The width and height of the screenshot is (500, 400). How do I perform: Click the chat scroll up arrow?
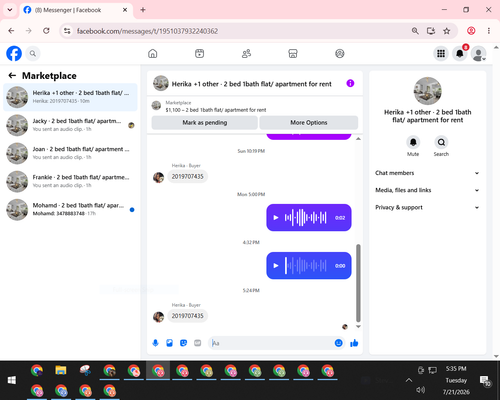[358, 139]
